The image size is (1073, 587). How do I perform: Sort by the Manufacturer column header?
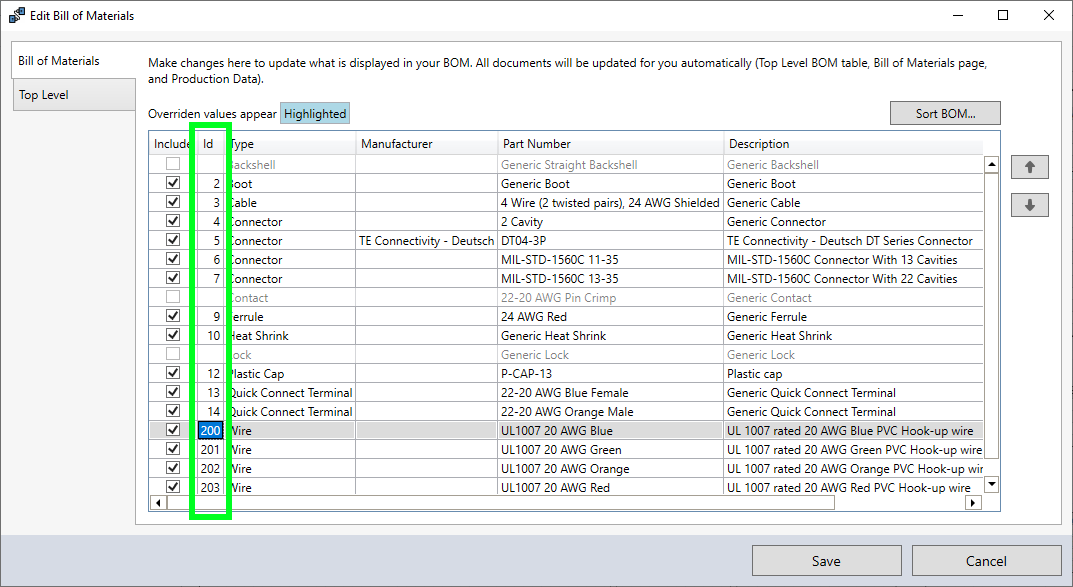pyautogui.click(x=426, y=144)
